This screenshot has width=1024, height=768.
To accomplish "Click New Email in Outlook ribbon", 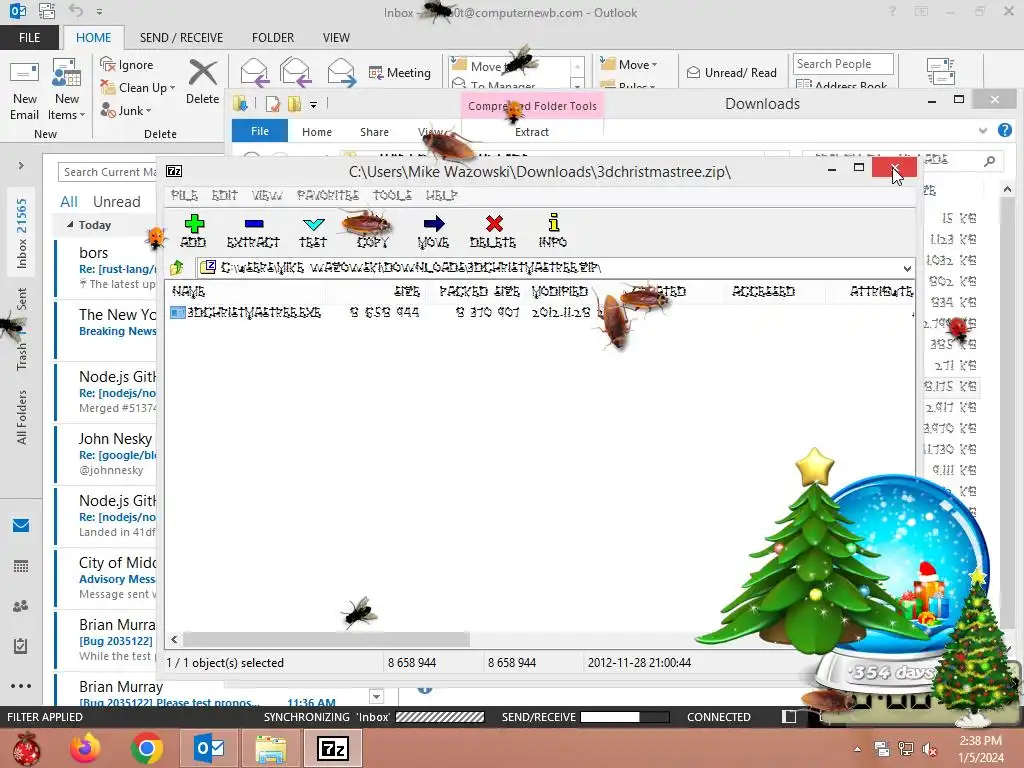I will click(24, 89).
